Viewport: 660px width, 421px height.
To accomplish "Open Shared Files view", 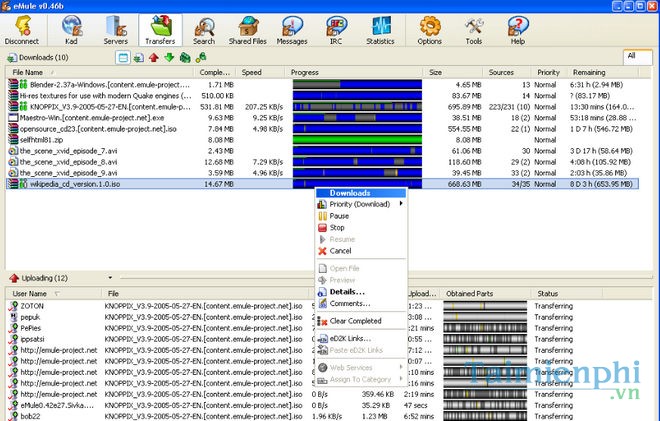I will (x=248, y=30).
